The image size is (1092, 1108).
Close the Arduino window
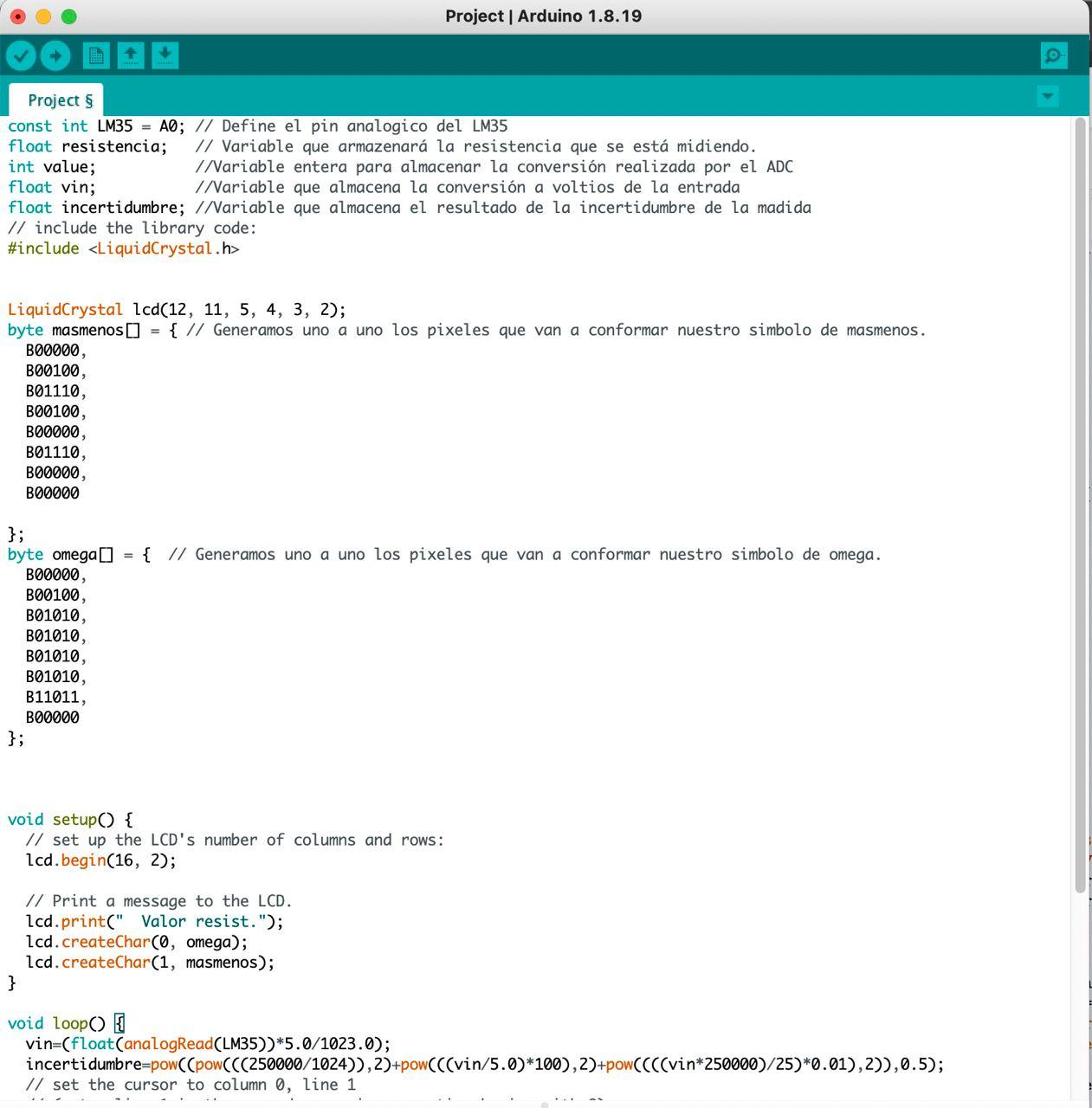[x=17, y=16]
